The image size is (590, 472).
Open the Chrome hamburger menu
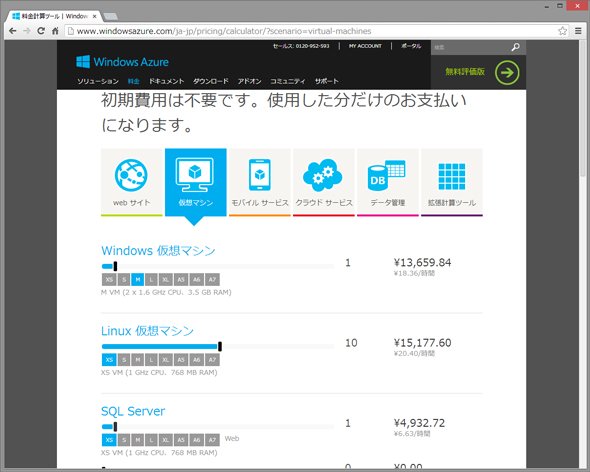[x=578, y=31]
